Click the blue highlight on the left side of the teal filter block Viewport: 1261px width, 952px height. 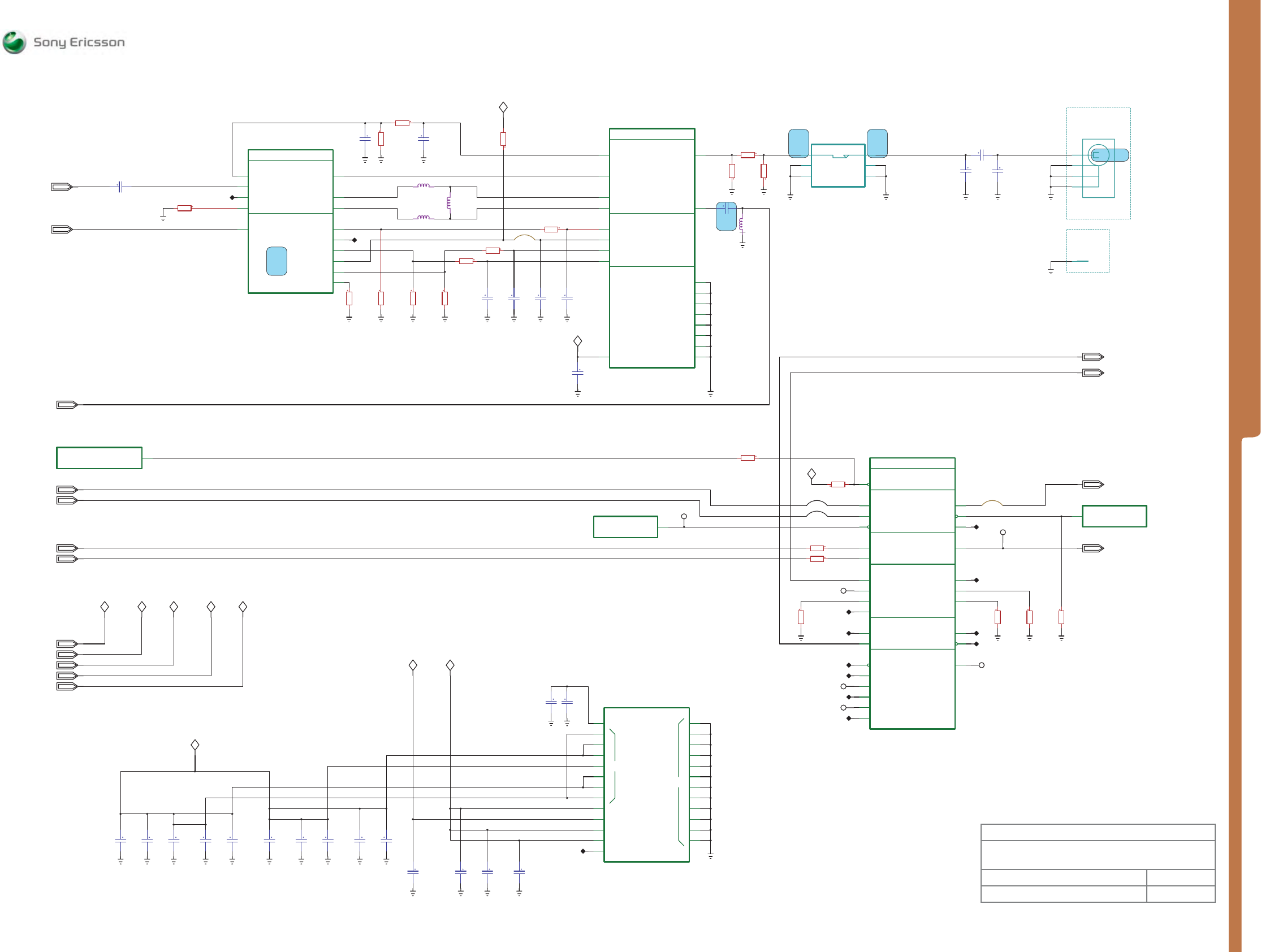(x=798, y=143)
